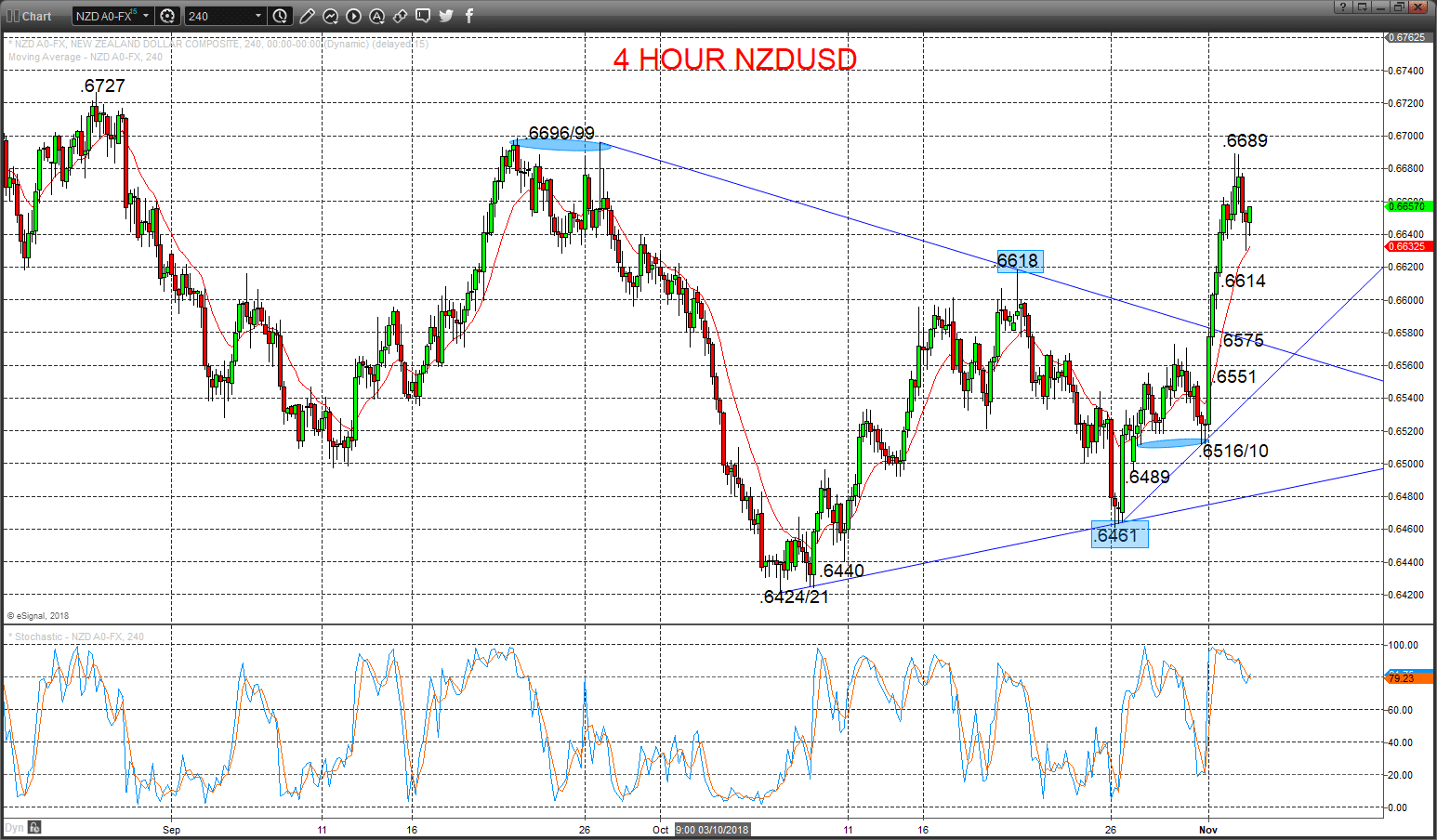Image resolution: width=1437 pixels, height=840 pixels.
Task: Click the eSignal 2018 copyright text
Action: [38, 616]
